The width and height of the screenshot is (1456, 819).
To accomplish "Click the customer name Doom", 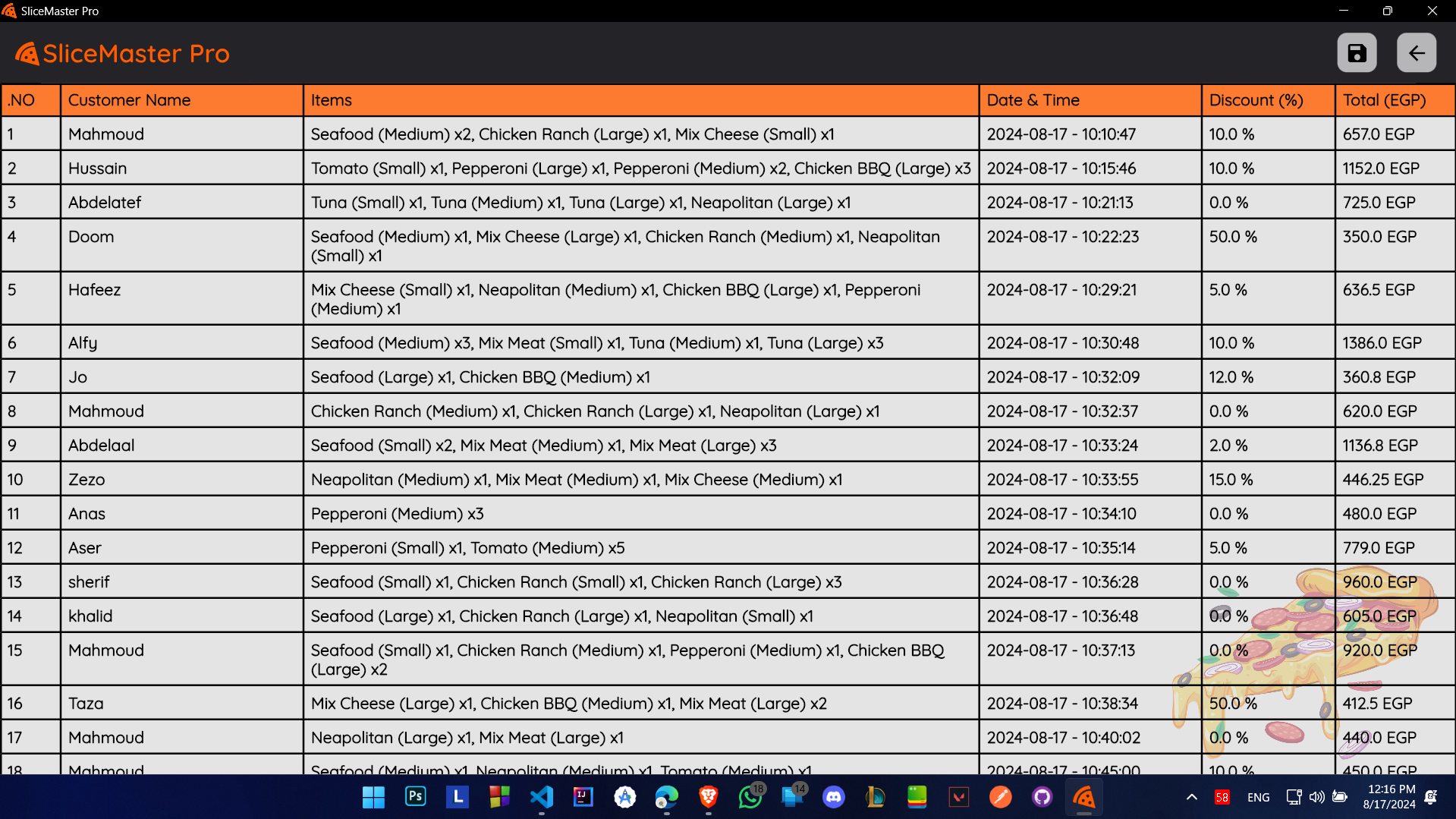I will point(91,237).
